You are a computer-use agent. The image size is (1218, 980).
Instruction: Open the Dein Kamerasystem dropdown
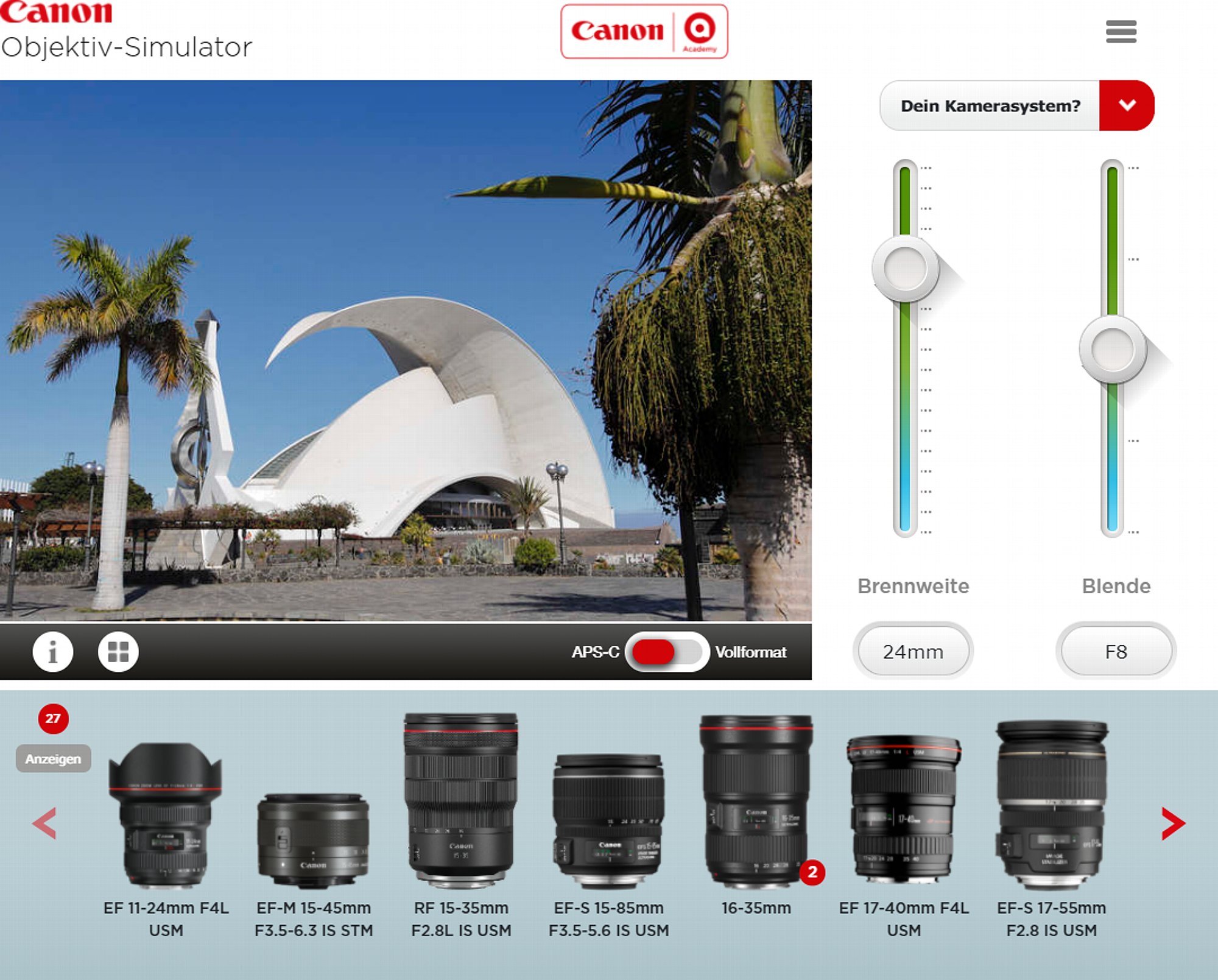coord(990,105)
